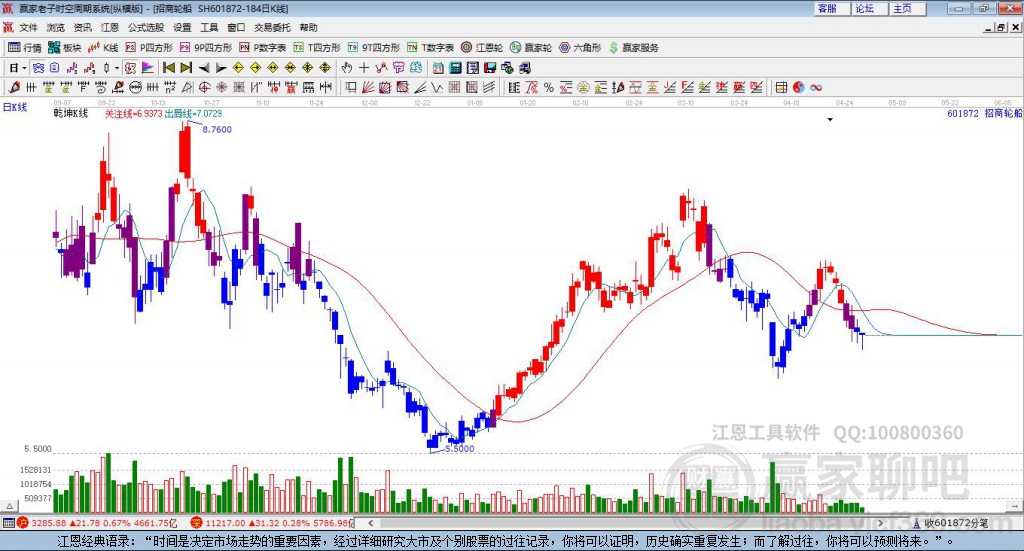Open the 9T四方形 tool
The height and width of the screenshot is (551, 1024).
pos(374,48)
